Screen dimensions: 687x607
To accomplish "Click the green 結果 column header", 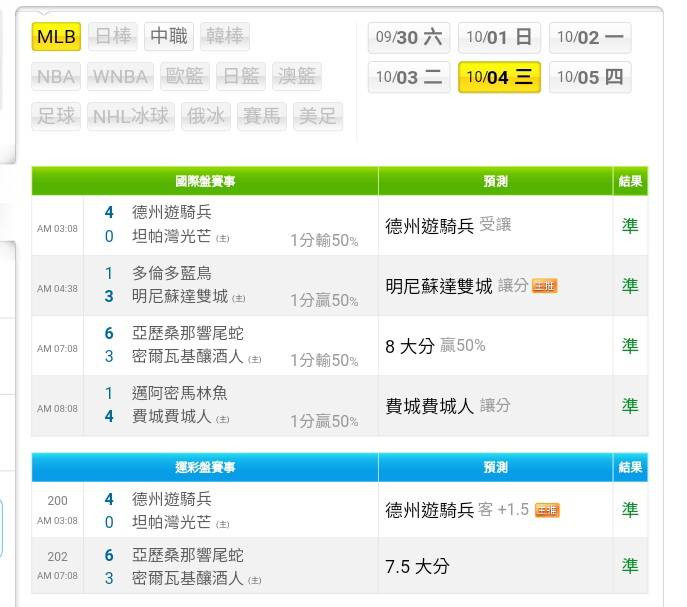I will tap(630, 181).
